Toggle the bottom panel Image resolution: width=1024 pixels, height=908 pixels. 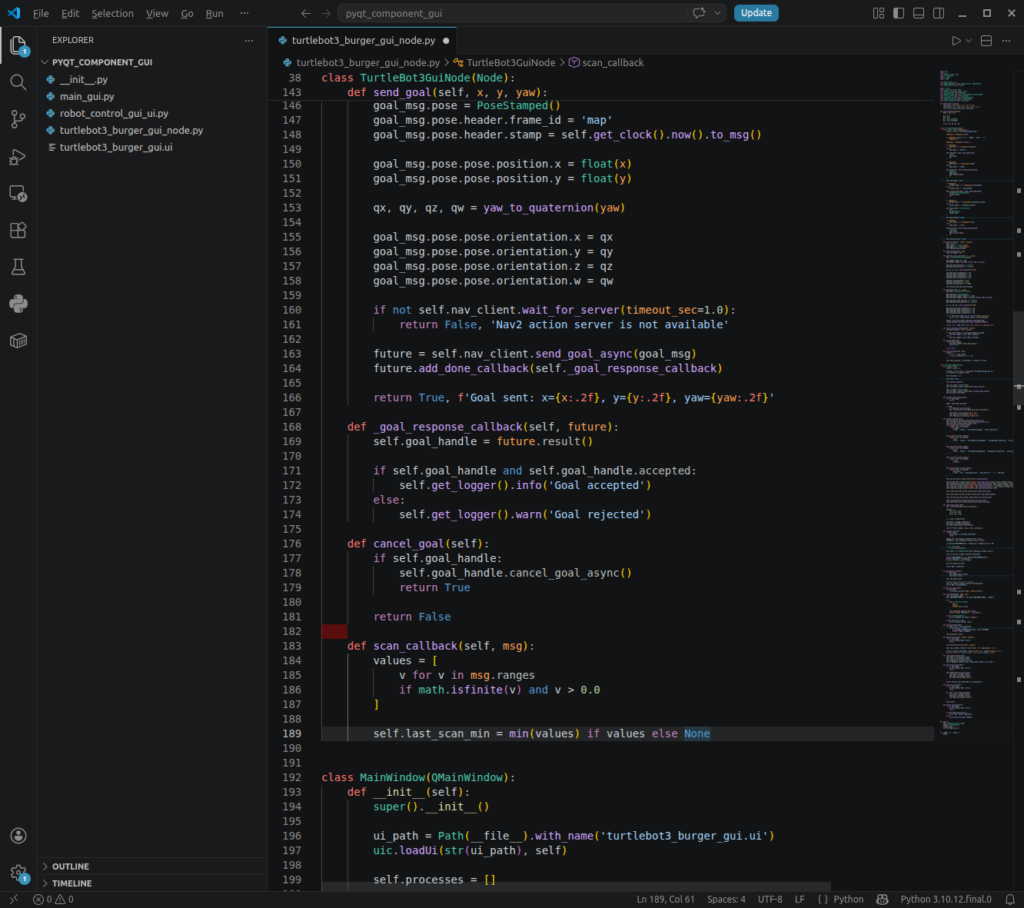919,13
